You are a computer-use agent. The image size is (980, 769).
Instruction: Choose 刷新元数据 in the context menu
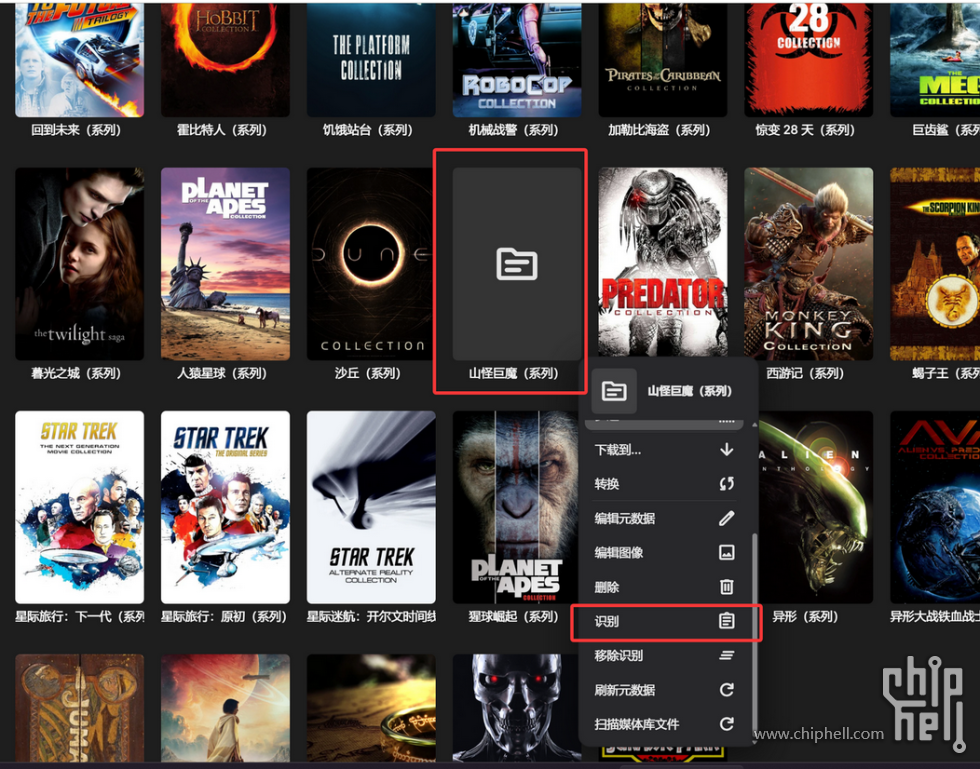point(664,690)
